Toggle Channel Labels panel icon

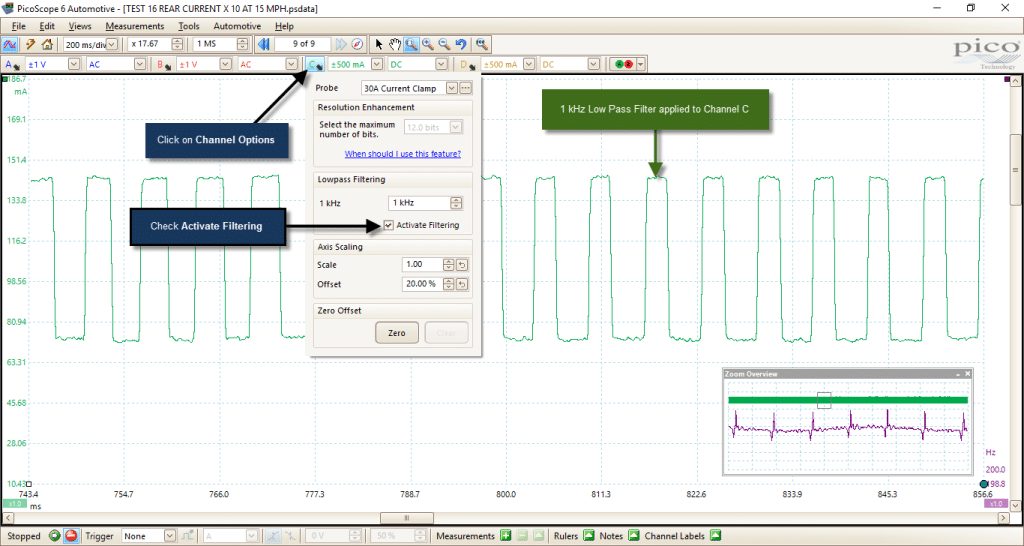(715, 536)
